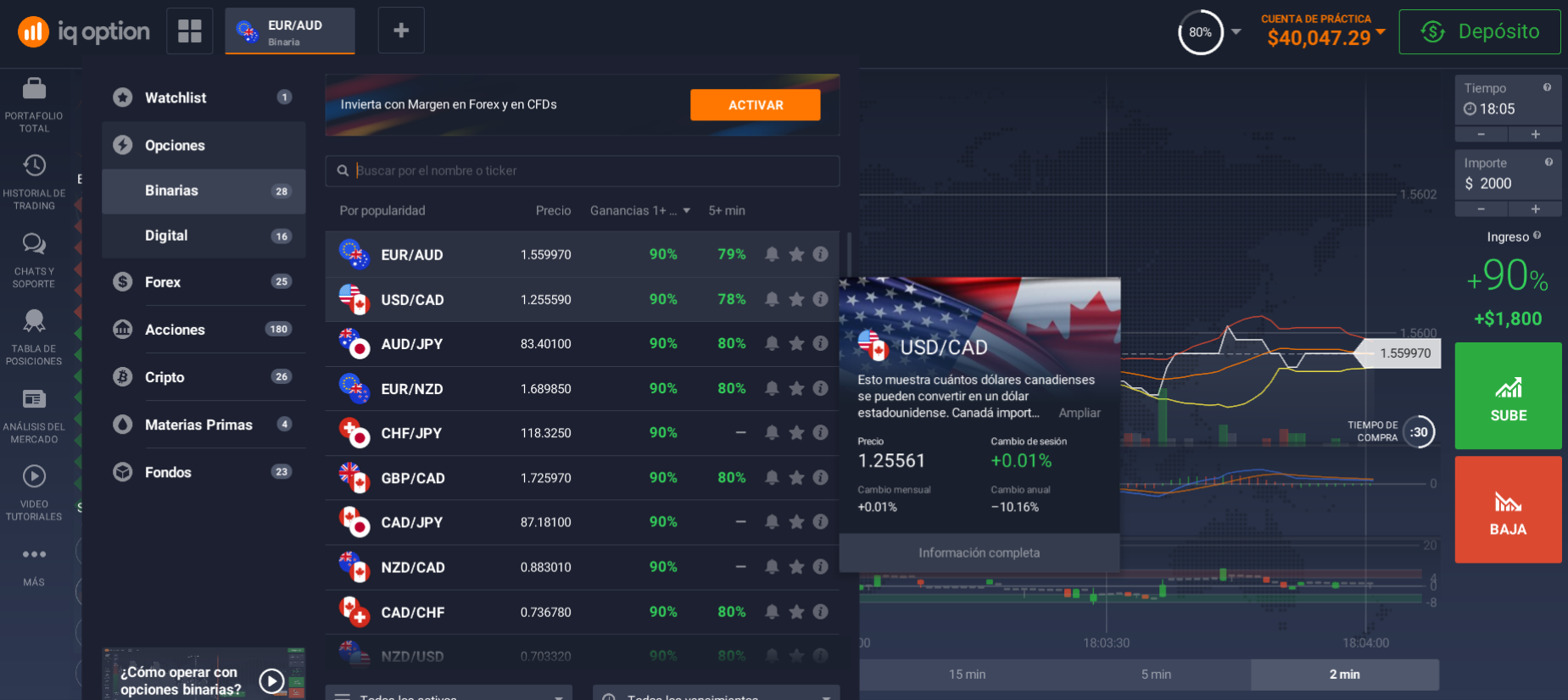This screenshot has width=1568, height=700.
Task: Select the Digital options category
Action: pyautogui.click(x=204, y=236)
